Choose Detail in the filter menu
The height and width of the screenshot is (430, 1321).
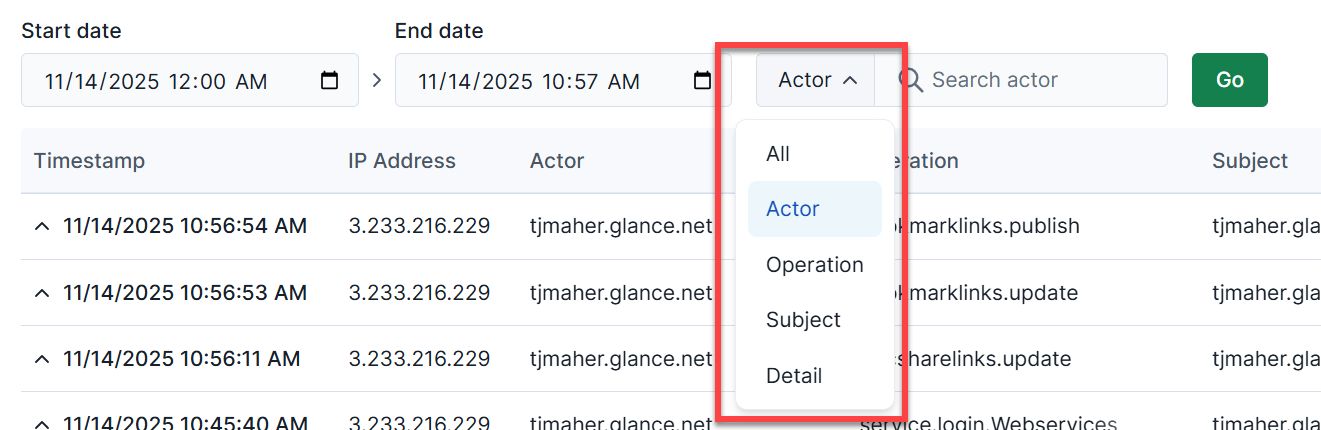point(815,376)
